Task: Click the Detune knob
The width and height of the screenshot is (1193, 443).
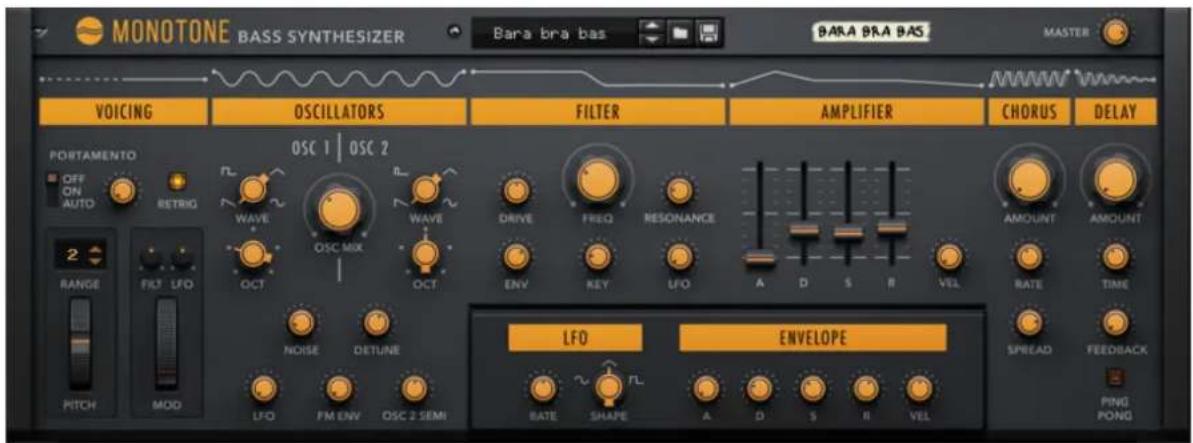Action: tap(375, 324)
